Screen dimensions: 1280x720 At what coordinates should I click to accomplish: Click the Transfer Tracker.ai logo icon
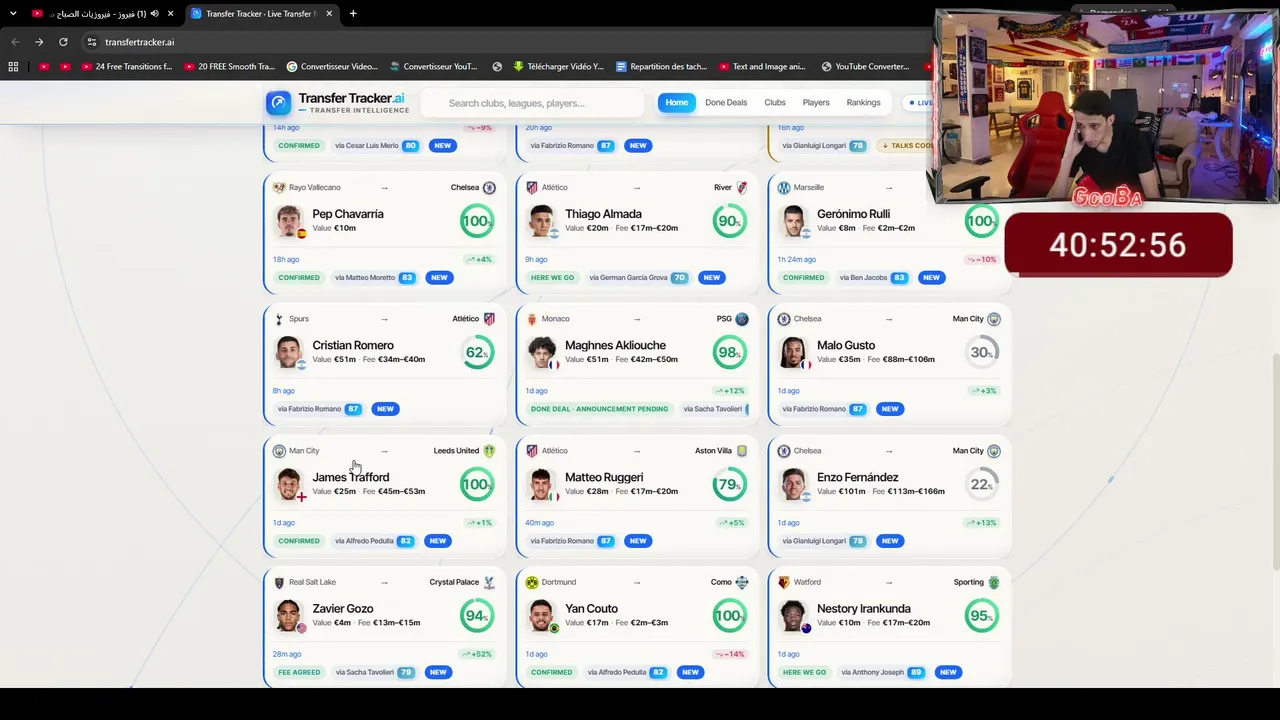point(279,103)
